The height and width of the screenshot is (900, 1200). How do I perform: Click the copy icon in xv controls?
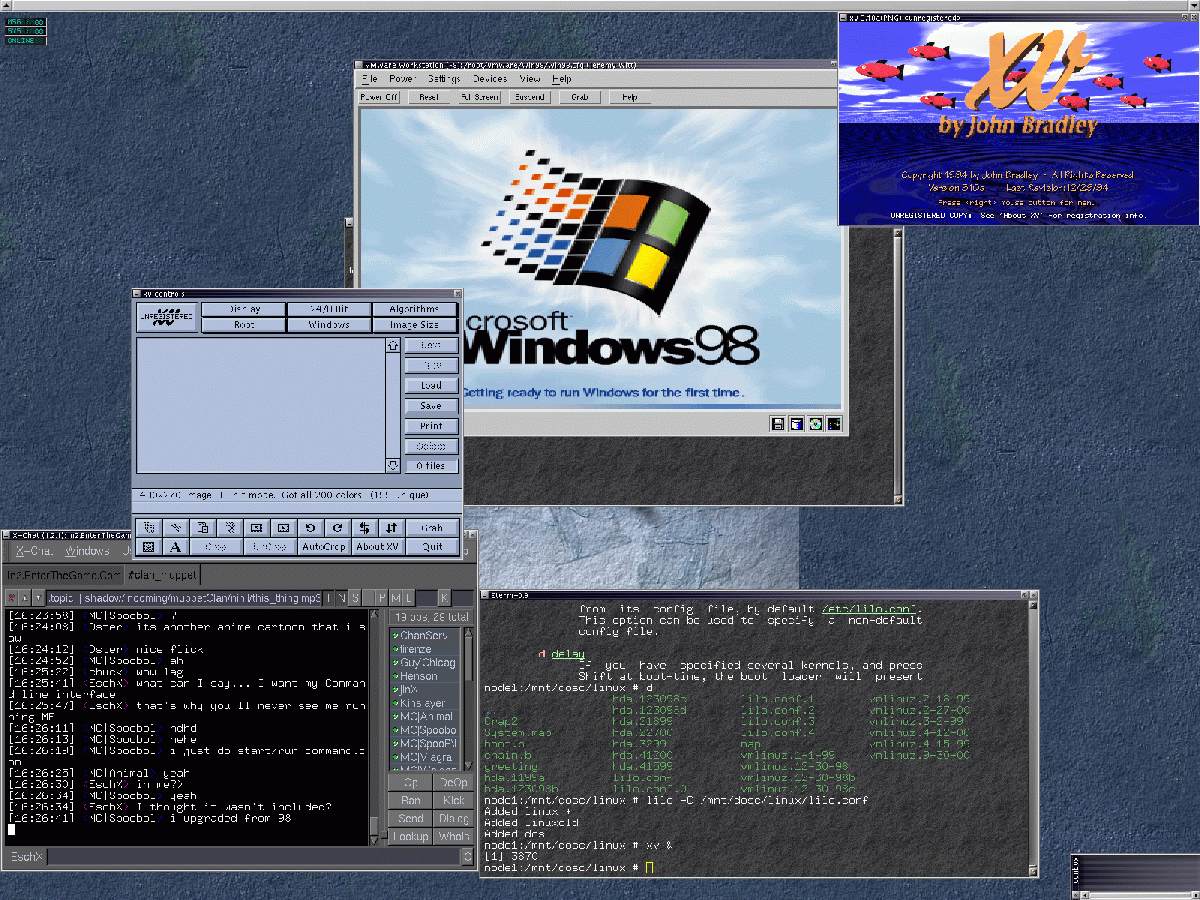(148, 527)
